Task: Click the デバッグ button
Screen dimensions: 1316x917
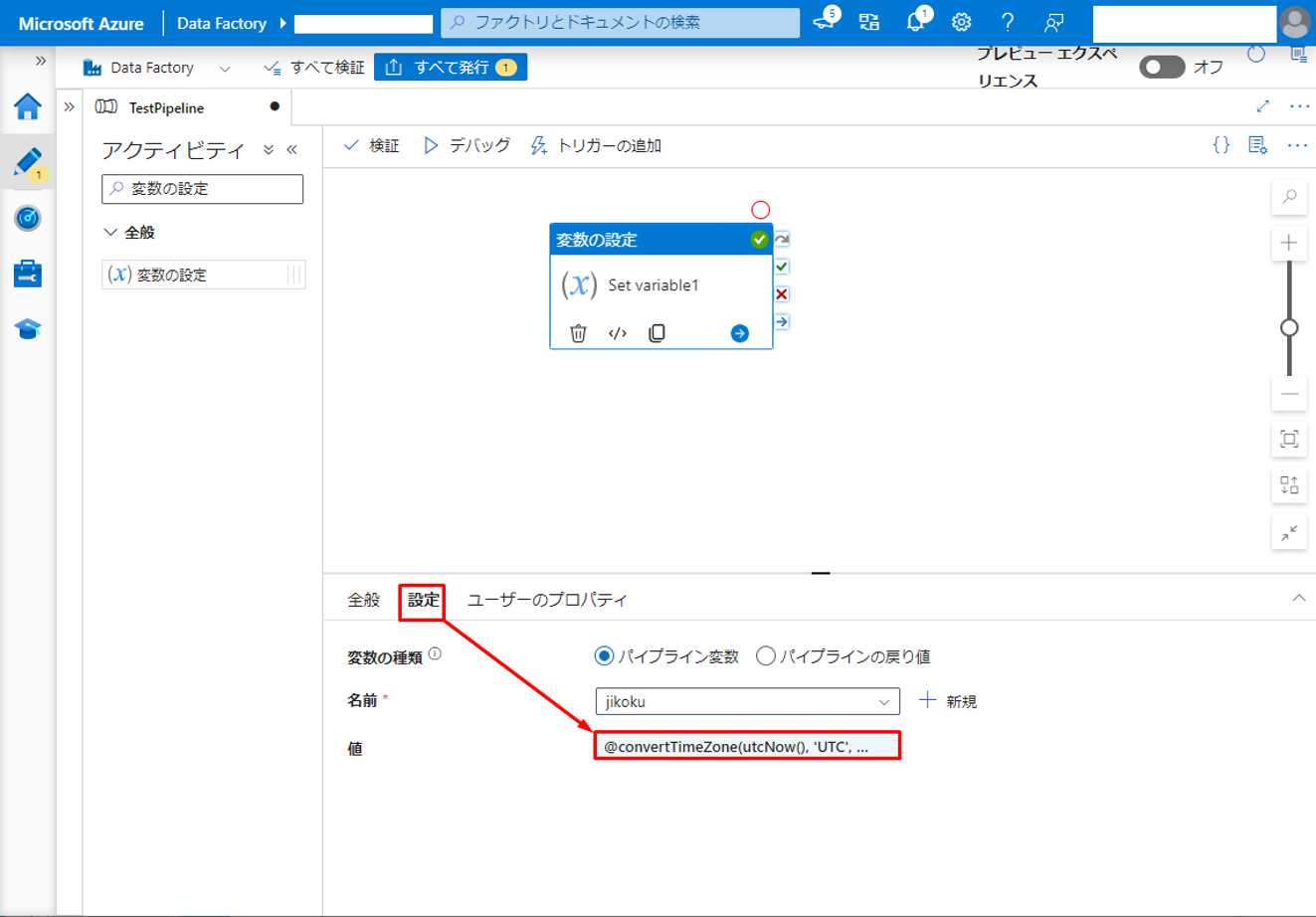Action: coord(467,145)
